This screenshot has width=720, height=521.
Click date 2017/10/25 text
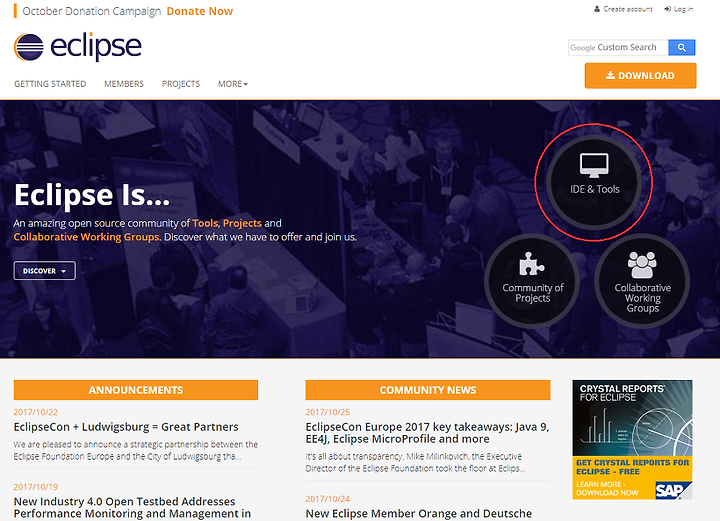coord(328,412)
